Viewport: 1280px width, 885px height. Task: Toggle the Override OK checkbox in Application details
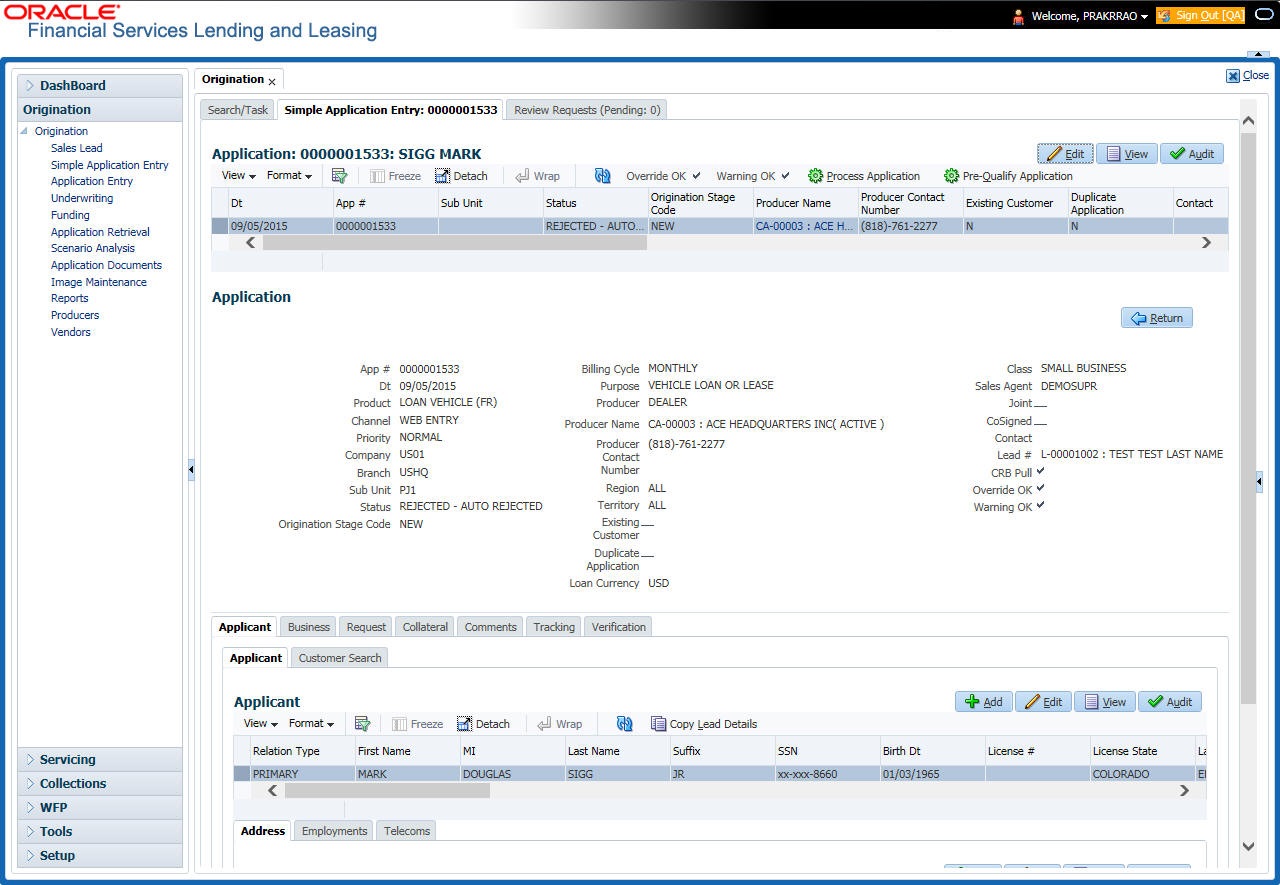(x=1041, y=488)
